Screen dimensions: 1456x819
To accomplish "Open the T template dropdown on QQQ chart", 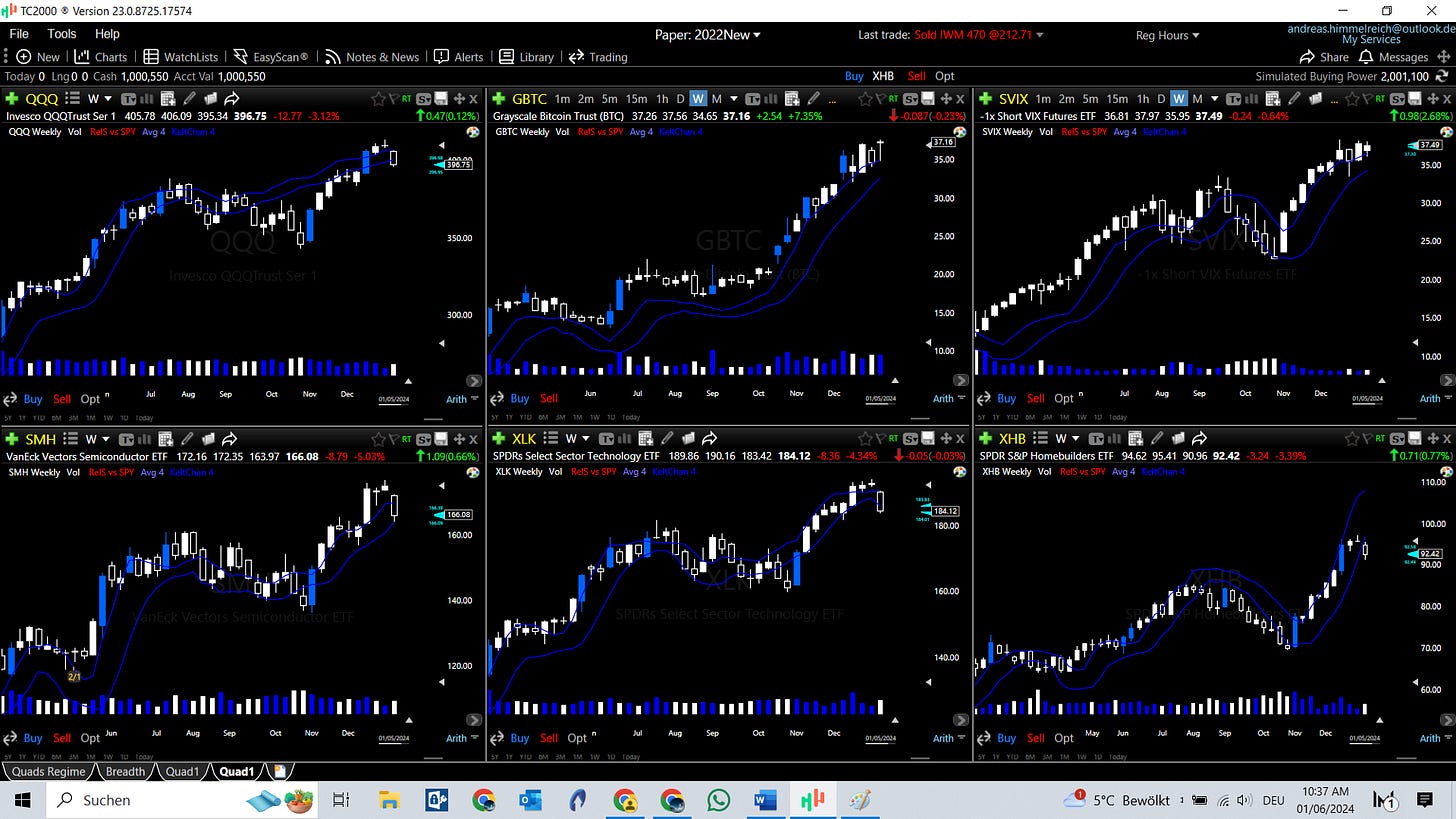I will click(129, 99).
